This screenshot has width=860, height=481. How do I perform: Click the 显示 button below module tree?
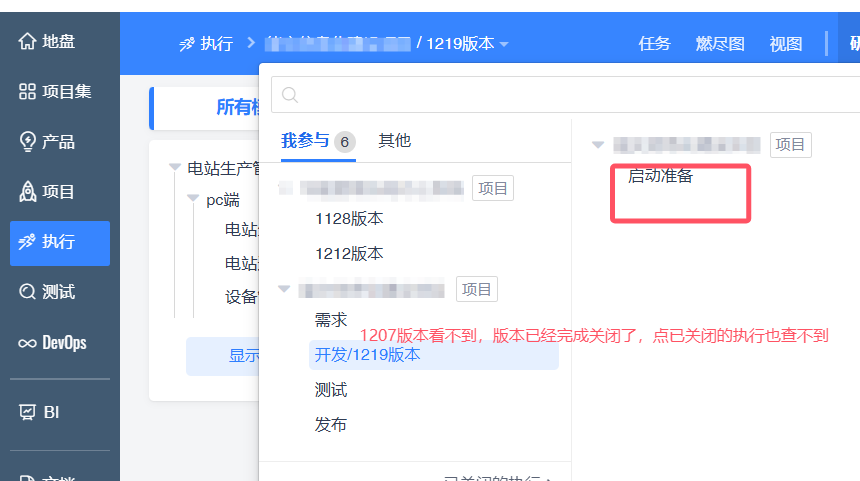pos(223,356)
